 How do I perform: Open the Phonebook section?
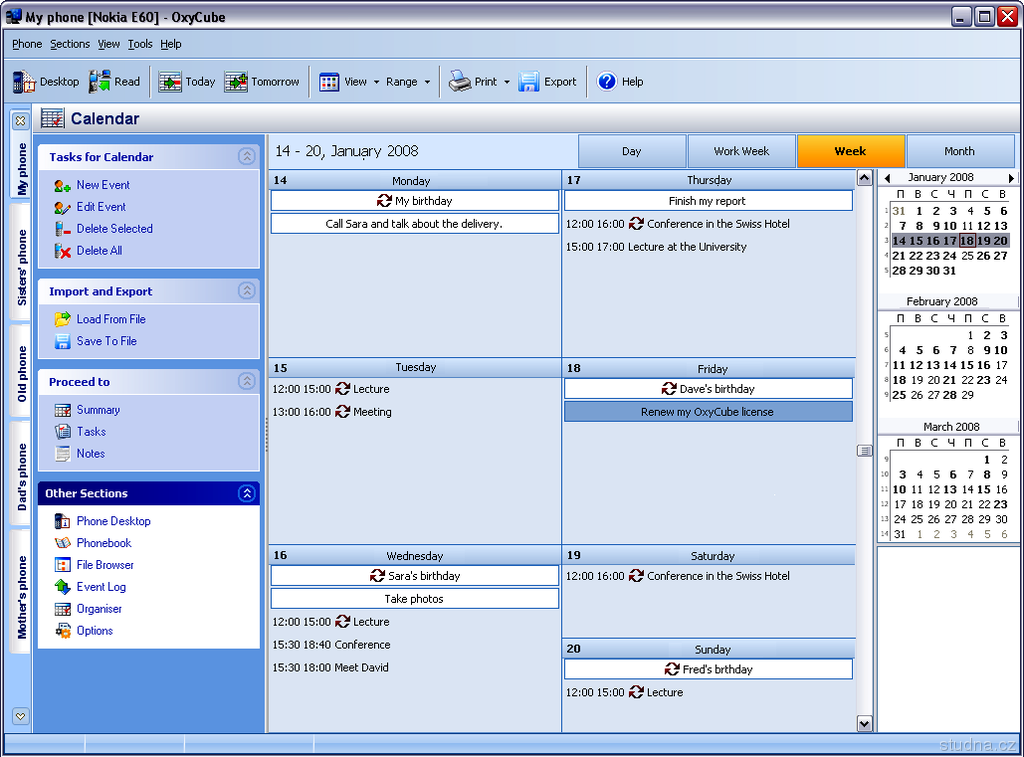click(x=104, y=543)
